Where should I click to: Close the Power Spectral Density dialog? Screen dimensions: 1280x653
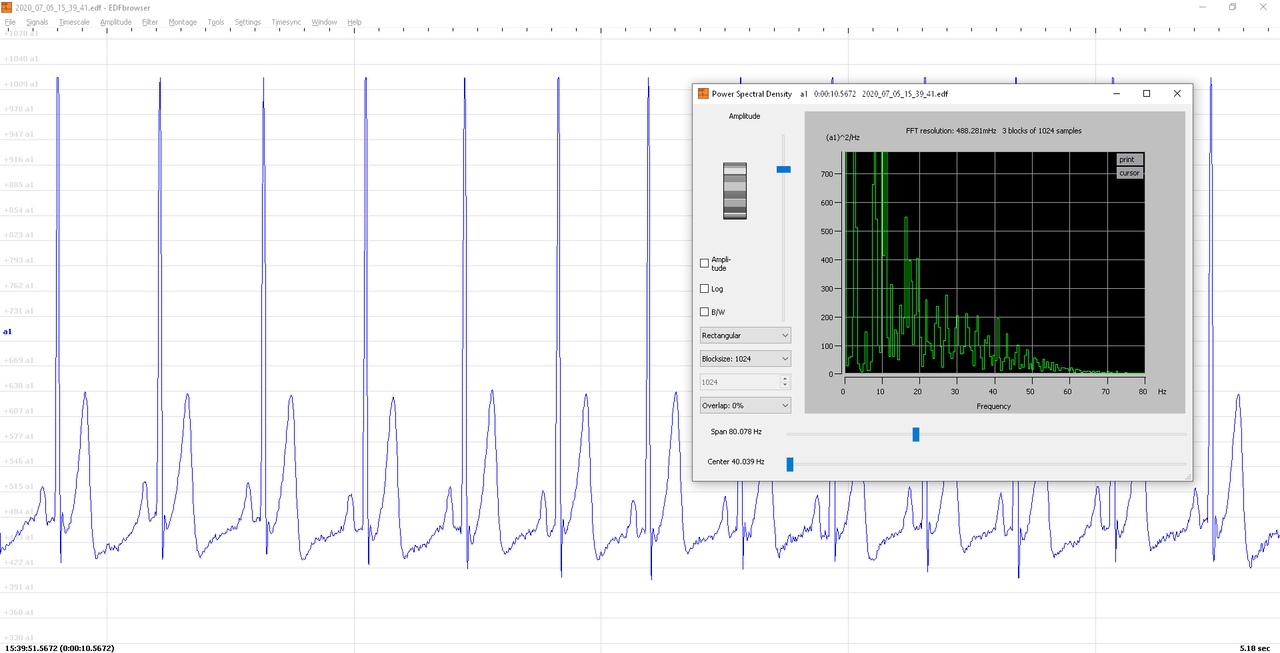click(1177, 94)
